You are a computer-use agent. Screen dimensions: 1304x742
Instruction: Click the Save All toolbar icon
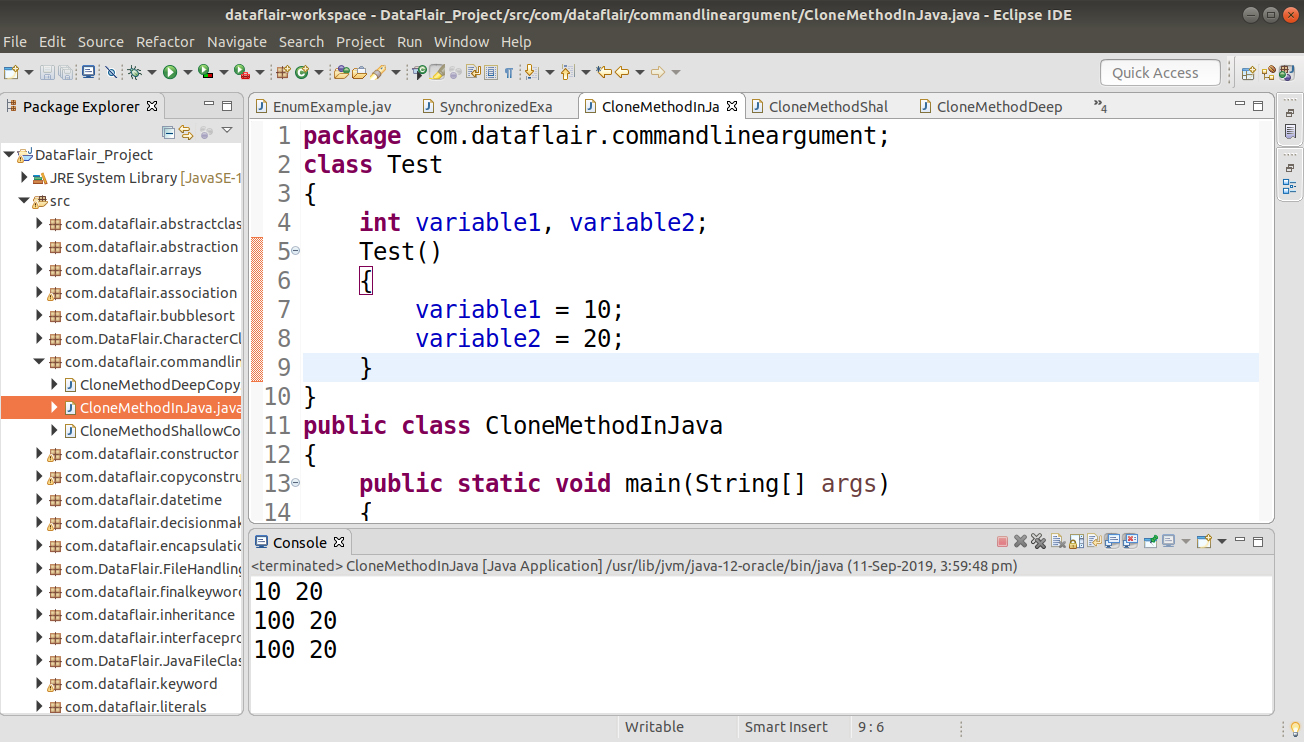(x=65, y=72)
